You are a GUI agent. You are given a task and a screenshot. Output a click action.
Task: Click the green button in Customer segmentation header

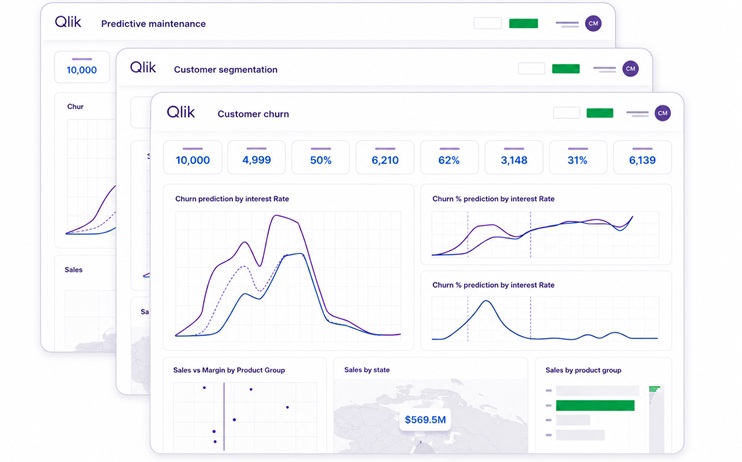pos(566,69)
